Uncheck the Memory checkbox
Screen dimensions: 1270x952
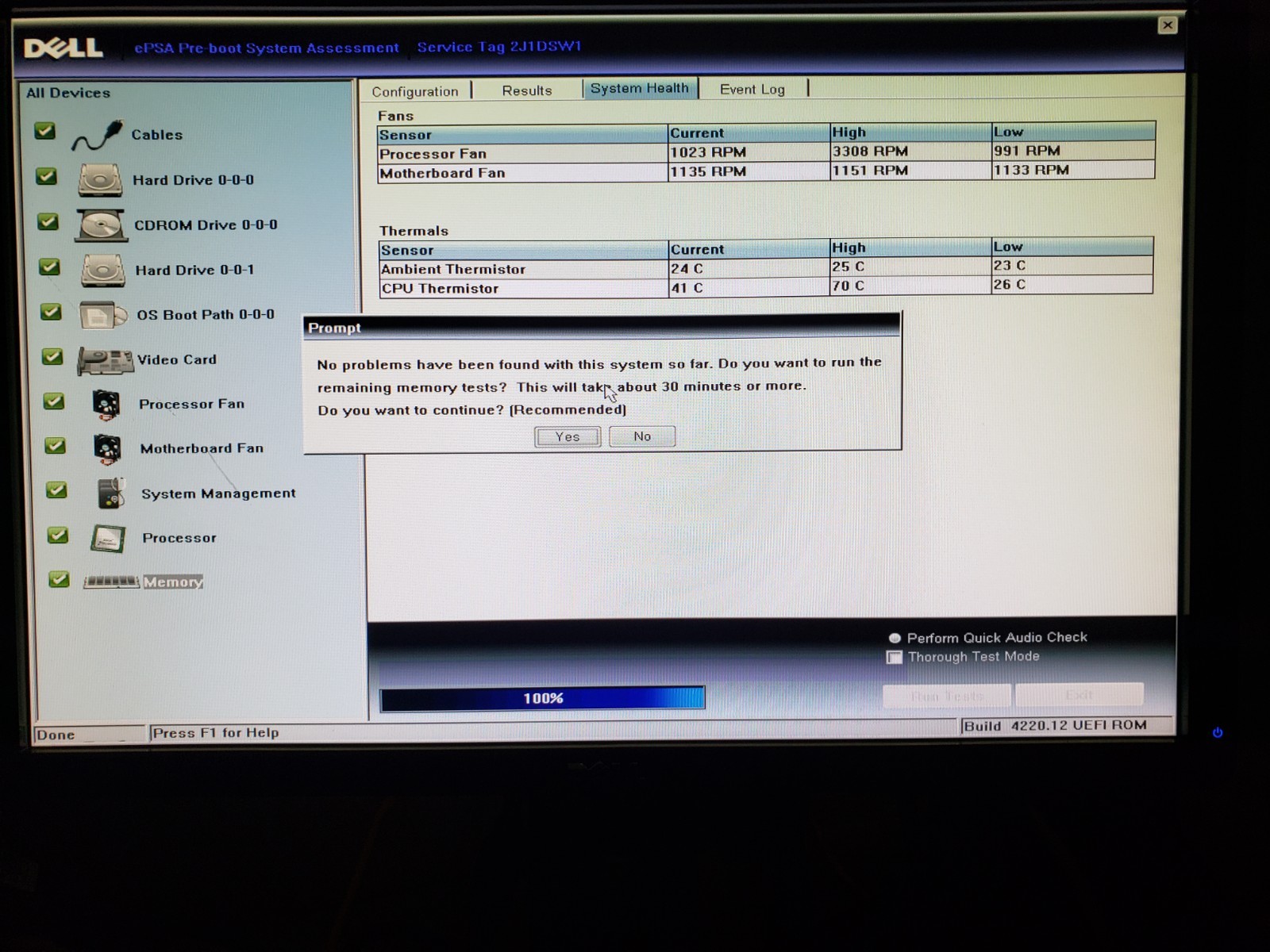coord(59,579)
